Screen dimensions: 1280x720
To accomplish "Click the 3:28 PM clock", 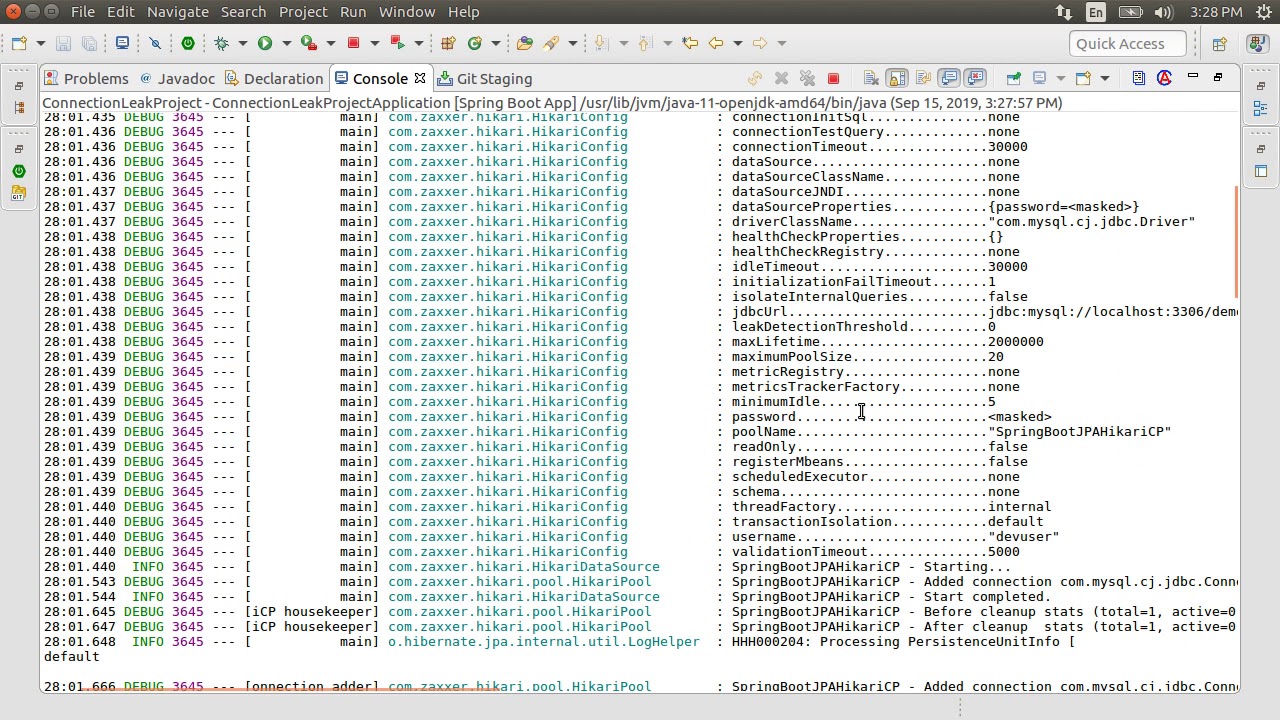I will (1216, 12).
